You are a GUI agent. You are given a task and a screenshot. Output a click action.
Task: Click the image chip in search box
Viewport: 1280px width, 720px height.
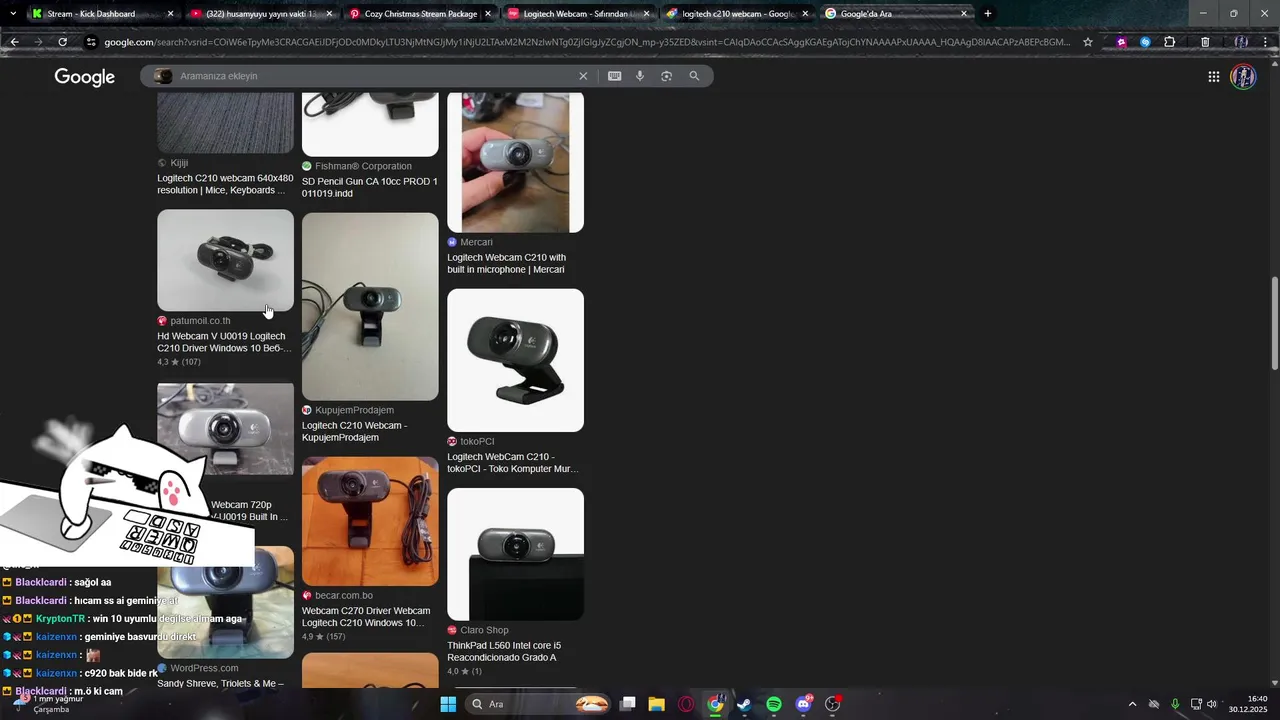click(164, 76)
